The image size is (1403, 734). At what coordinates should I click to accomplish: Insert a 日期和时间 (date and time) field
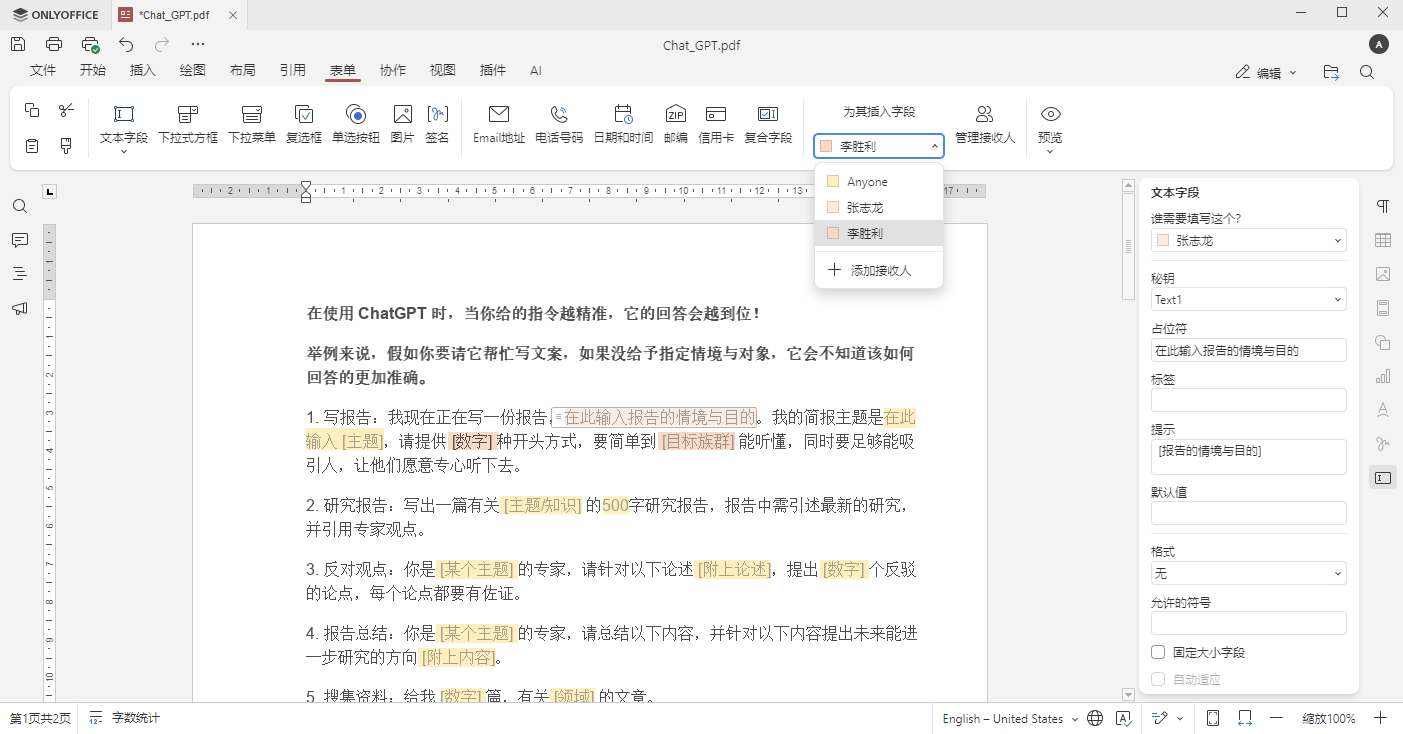(x=624, y=123)
